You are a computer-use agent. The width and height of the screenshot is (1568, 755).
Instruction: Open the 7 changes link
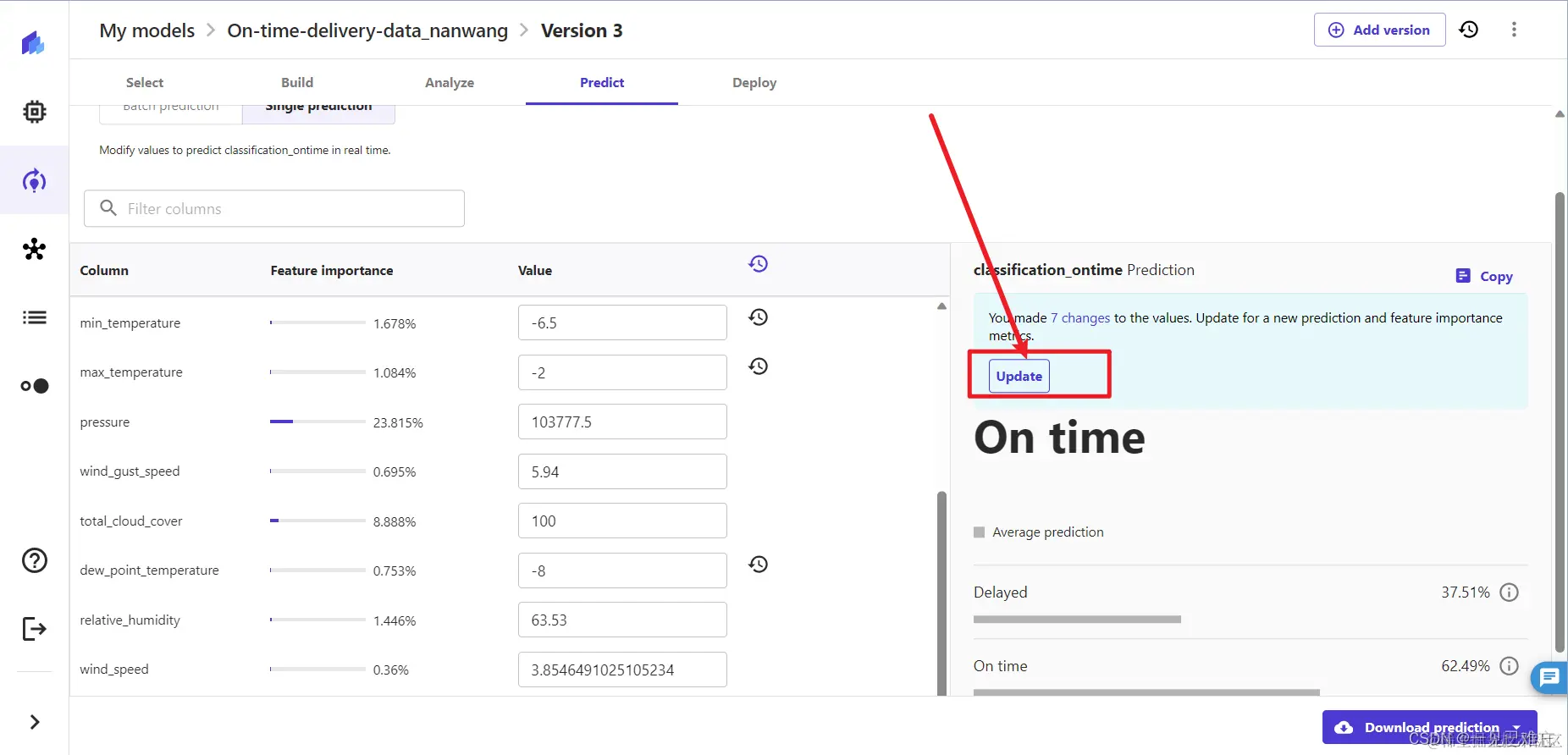[1080, 318]
